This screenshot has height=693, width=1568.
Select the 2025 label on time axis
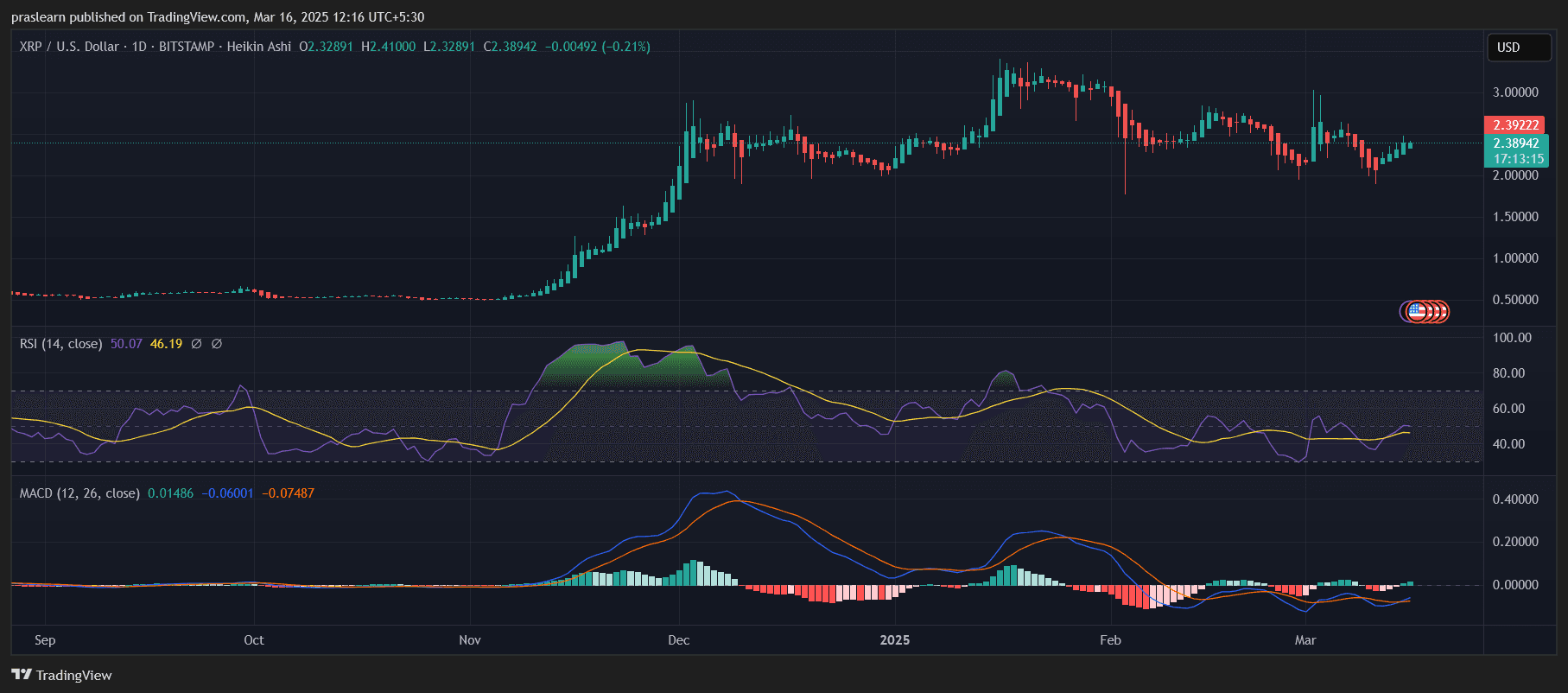coord(894,640)
